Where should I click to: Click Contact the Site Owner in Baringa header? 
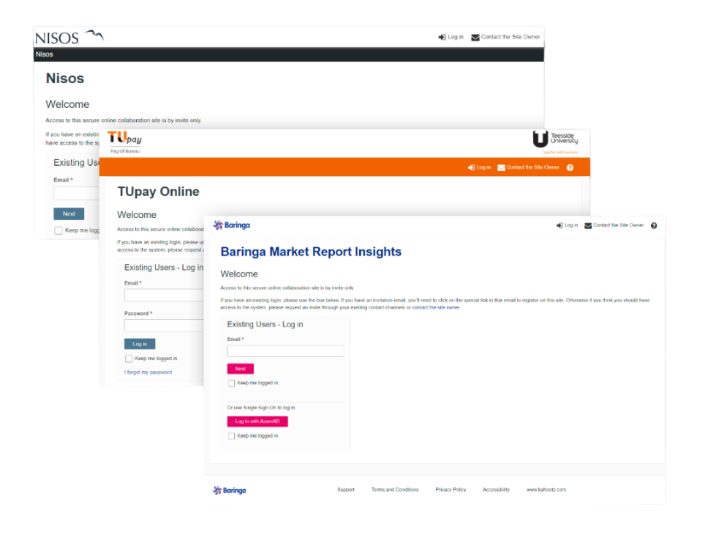pos(614,225)
